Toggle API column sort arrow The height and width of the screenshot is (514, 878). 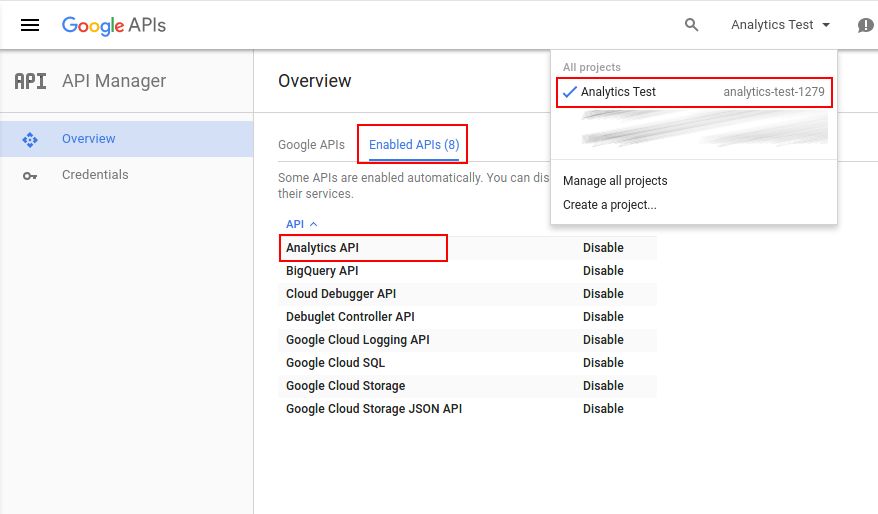click(x=314, y=224)
